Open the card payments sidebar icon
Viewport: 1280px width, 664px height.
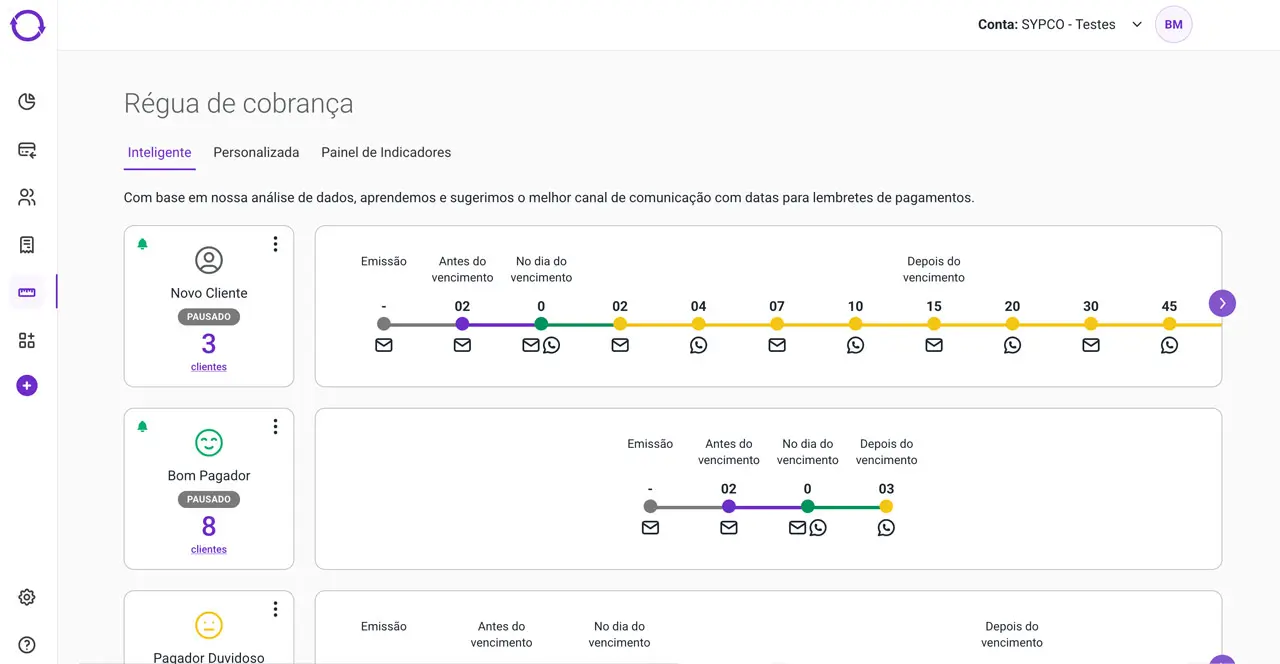click(x=27, y=150)
